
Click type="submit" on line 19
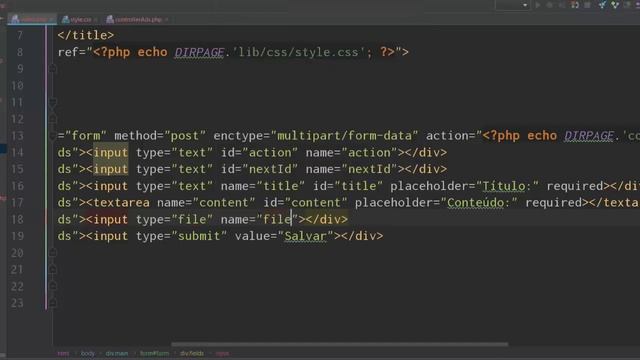point(181,236)
